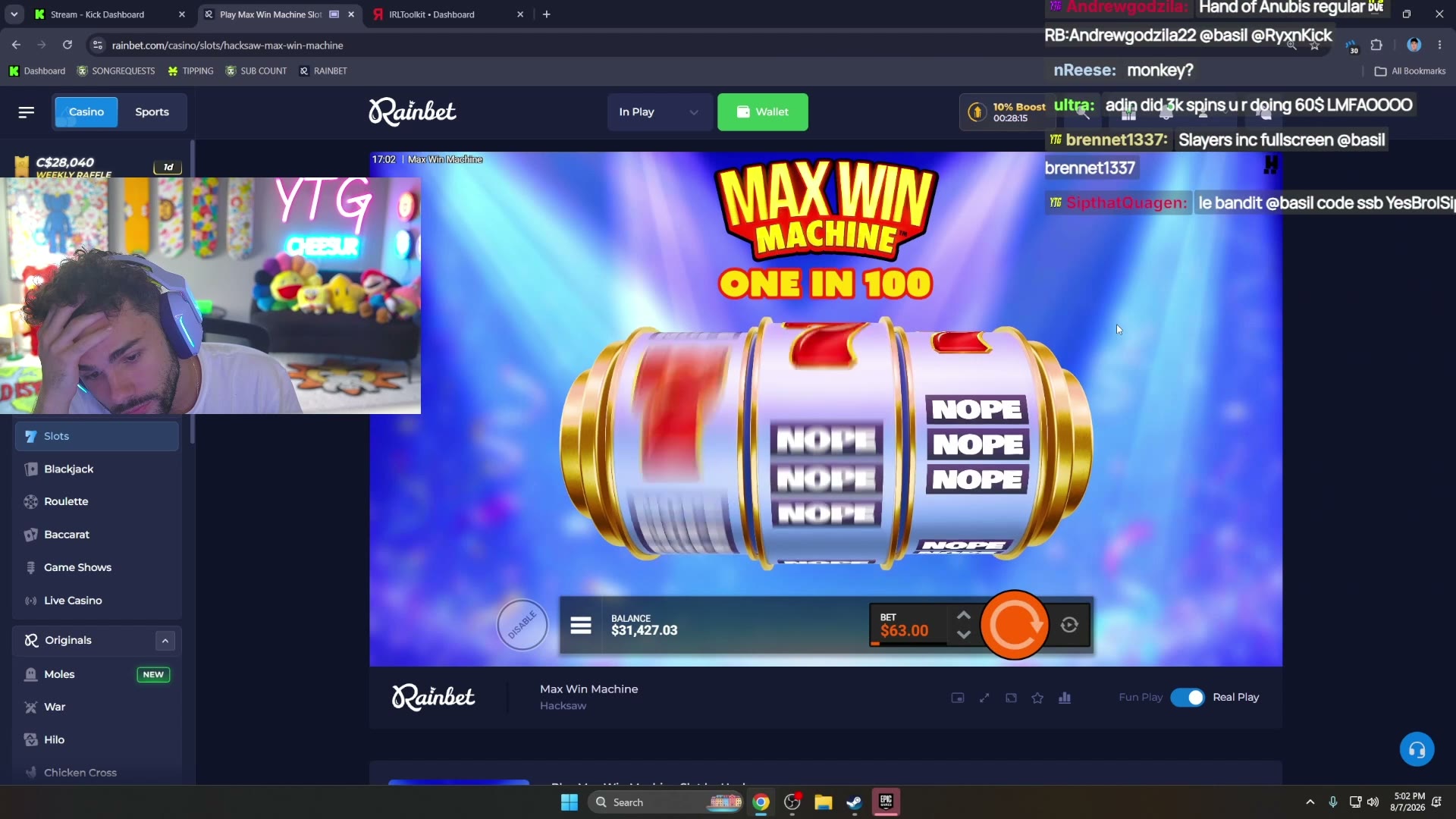The width and height of the screenshot is (1456, 819).
Task: Open Steam from the taskbar
Action: [855, 802]
